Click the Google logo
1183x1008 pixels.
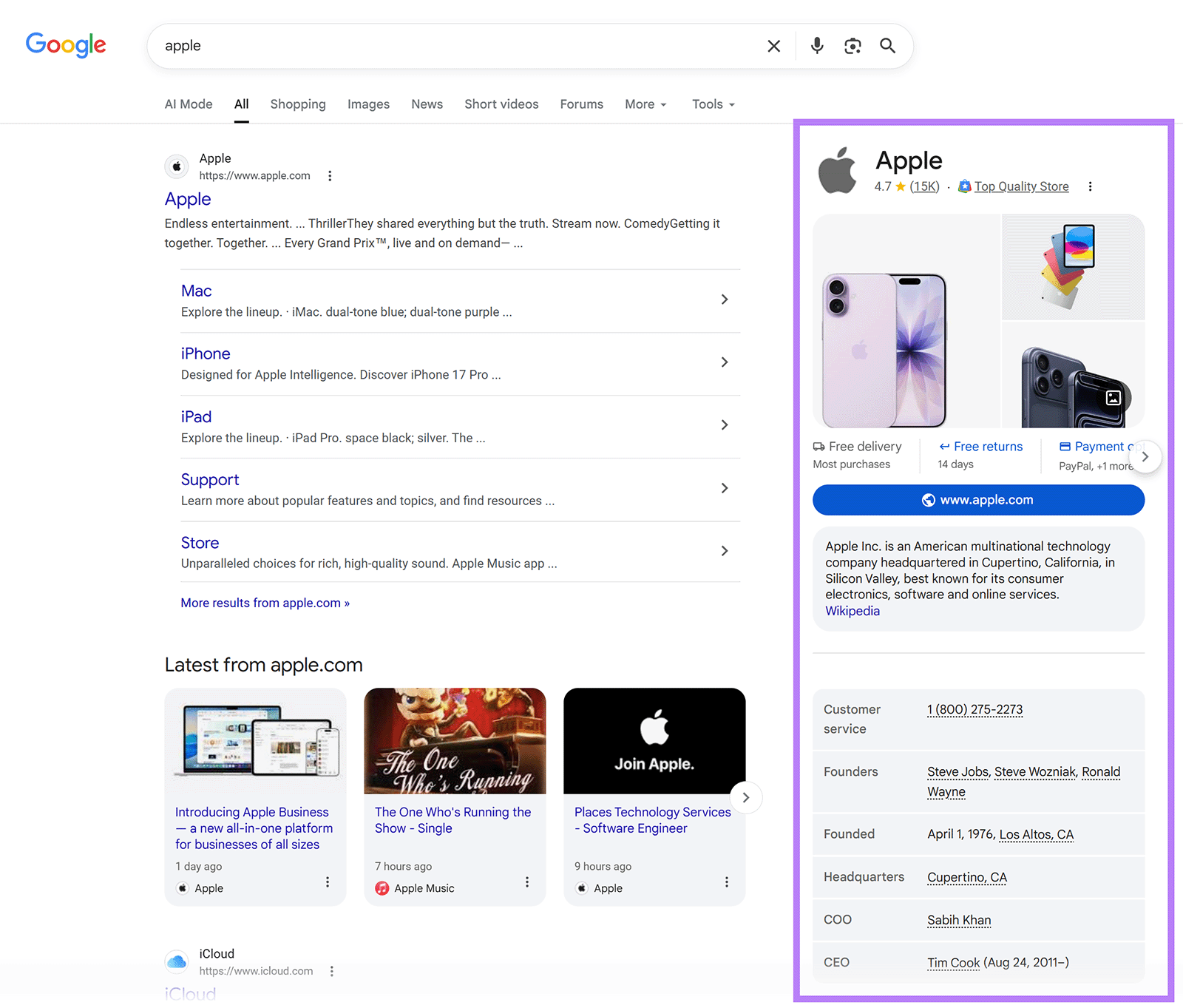[x=66, y=45]
